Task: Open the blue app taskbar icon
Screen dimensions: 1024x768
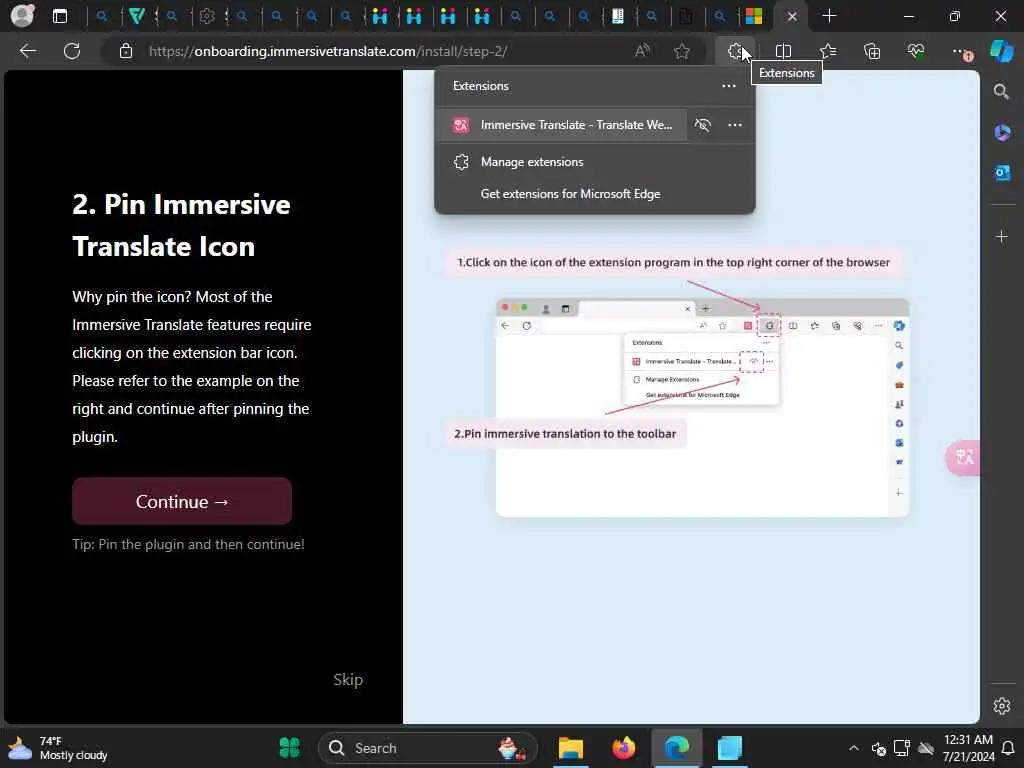Action: coord(729,748)
